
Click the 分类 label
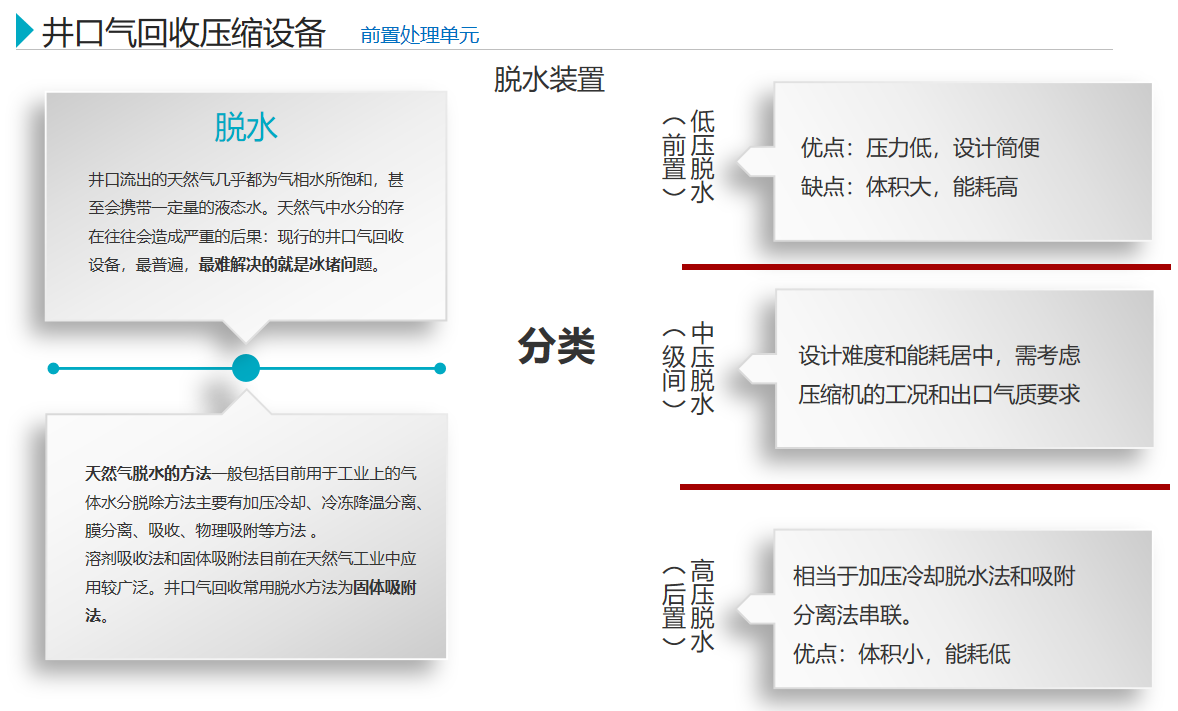point(556,347)
